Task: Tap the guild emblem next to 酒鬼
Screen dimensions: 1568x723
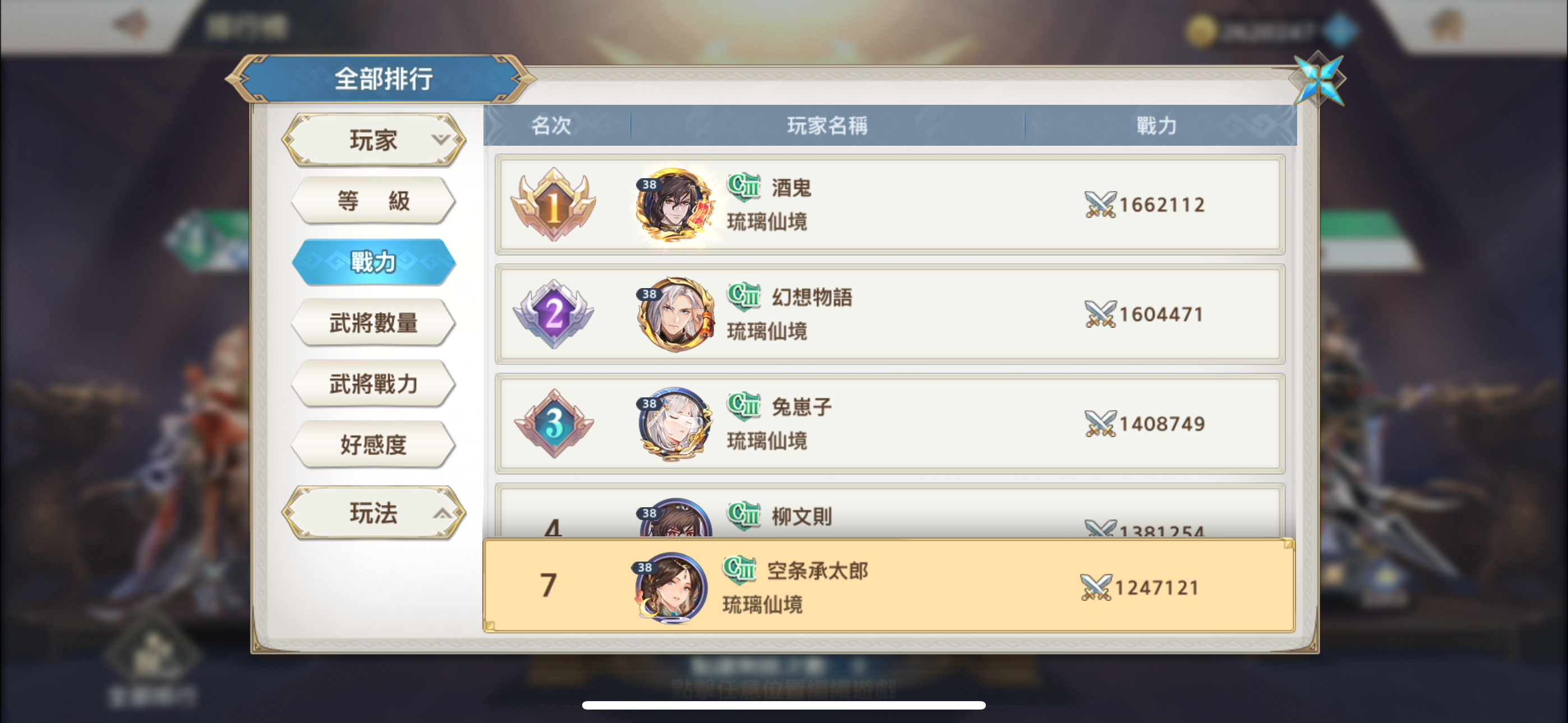Action: [x=743, y=186]
